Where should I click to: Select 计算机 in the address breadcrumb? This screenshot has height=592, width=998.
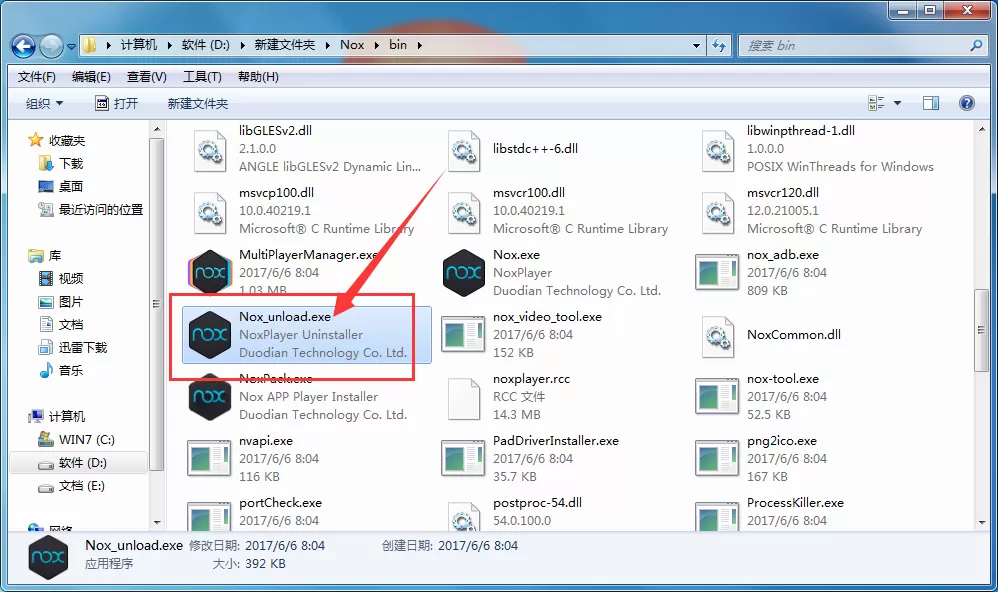point(138,45)
